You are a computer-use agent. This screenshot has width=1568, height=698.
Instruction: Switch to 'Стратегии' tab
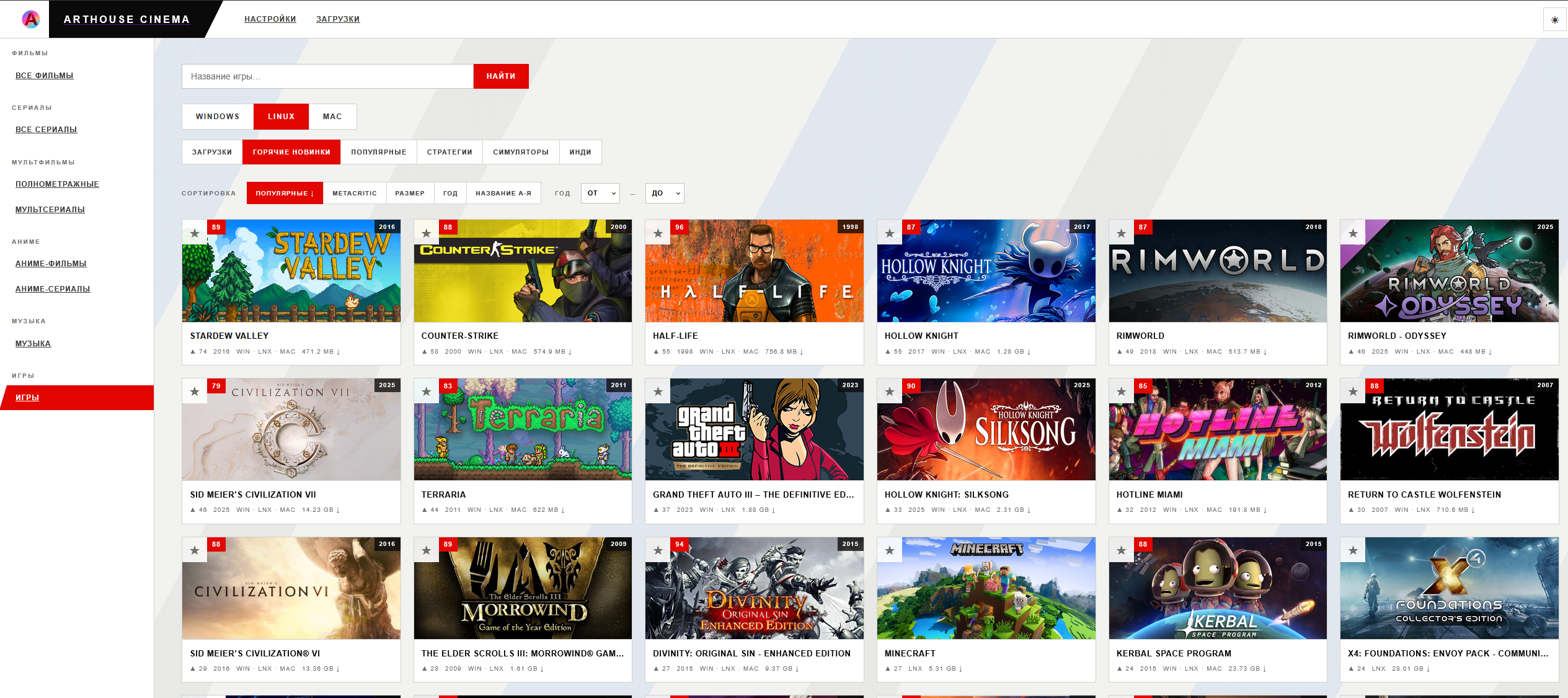click(x=450, y=152)
